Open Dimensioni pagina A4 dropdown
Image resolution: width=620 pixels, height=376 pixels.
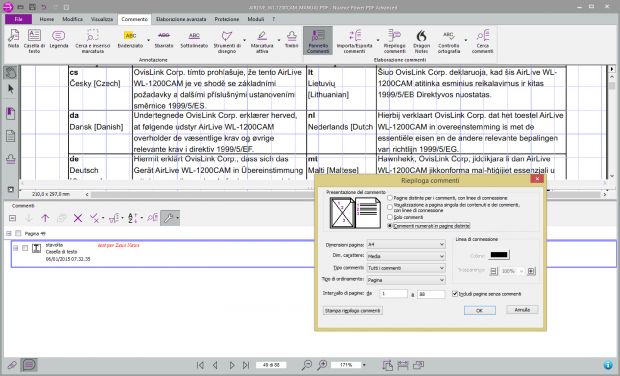coord(406,245)
